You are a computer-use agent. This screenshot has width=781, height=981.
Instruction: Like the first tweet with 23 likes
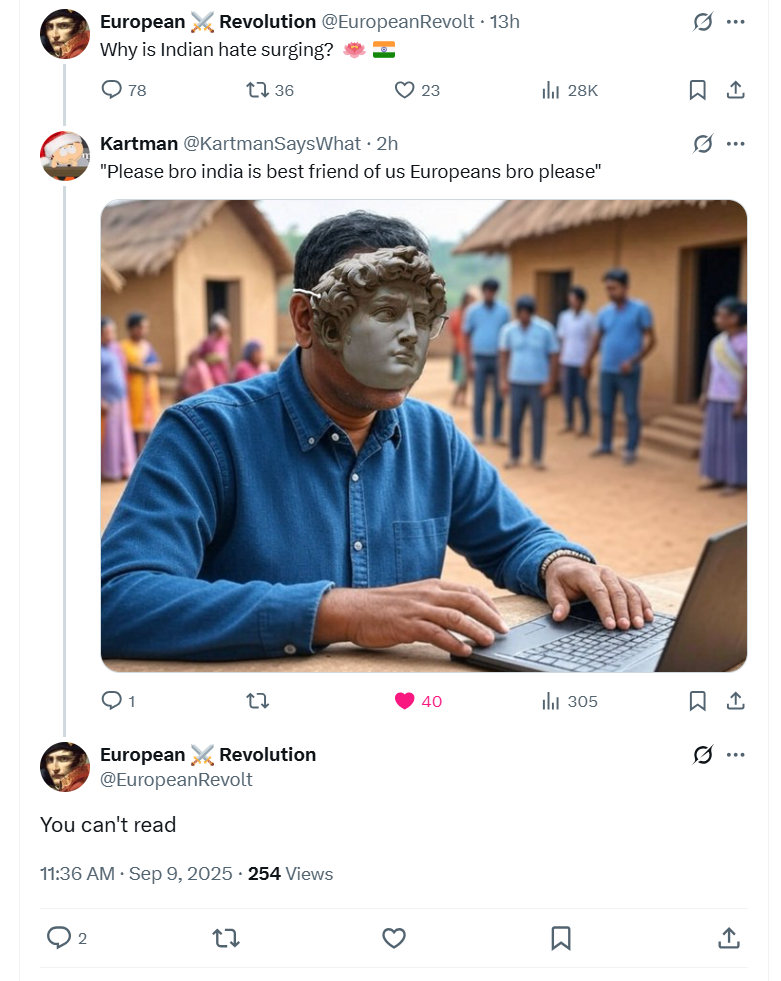tap(417, 90)
